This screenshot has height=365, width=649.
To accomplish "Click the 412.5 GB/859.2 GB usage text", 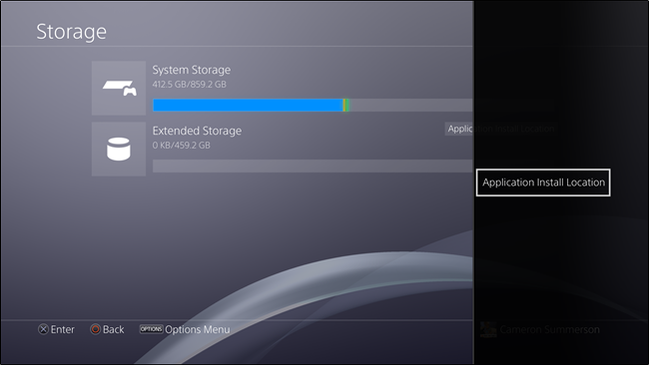I will pyautogui.click(x=189, y=84).
